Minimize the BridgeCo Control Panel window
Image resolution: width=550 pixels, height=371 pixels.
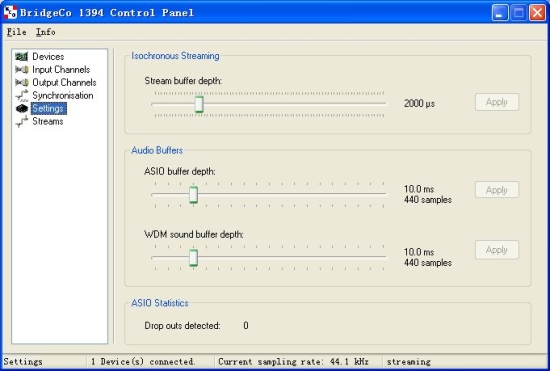[x=500, y=13]
